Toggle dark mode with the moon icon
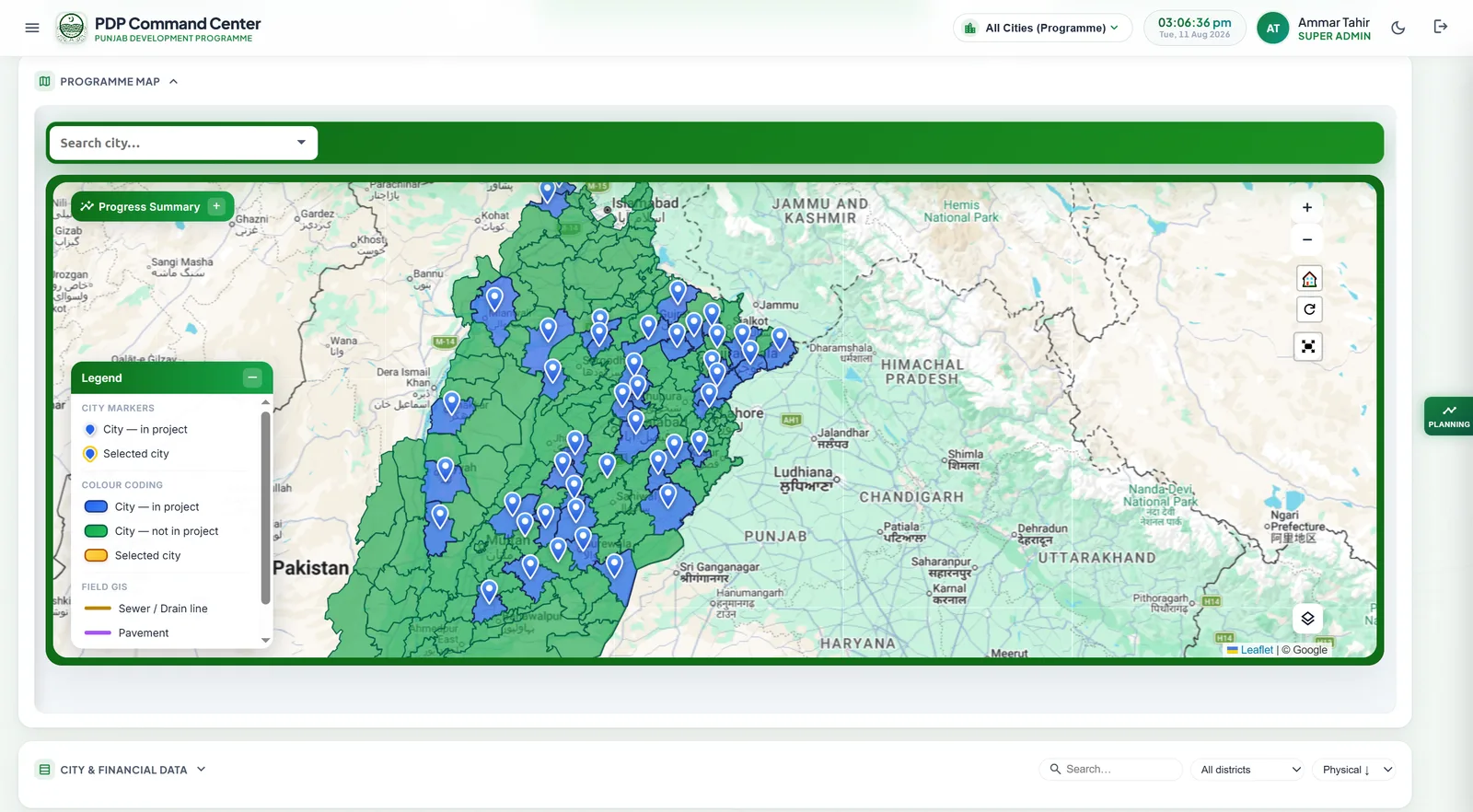 [1398, 28]
